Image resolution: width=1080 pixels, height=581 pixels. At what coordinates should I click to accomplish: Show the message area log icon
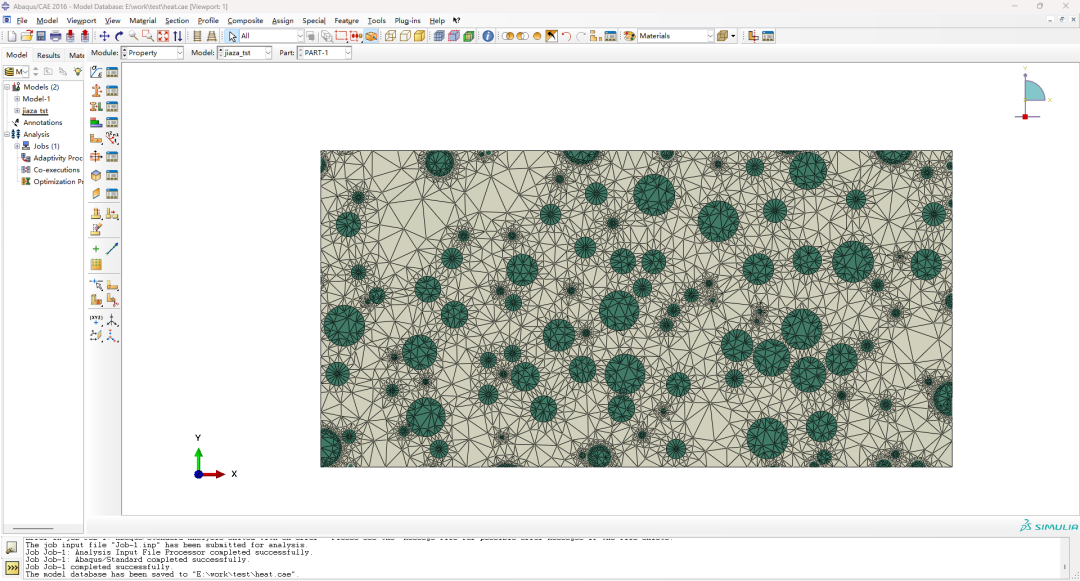12,548
